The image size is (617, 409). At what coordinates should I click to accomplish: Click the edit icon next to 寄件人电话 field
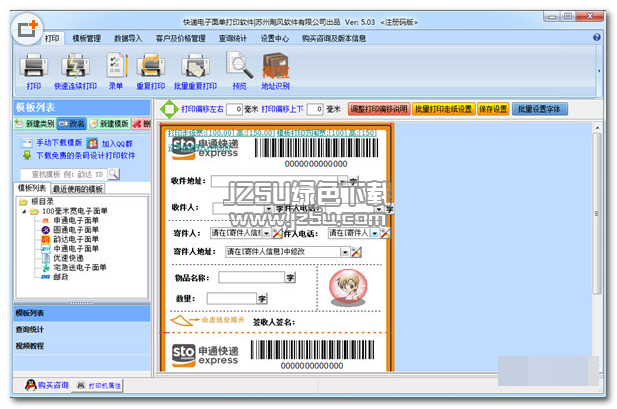(x=385, y=233)
